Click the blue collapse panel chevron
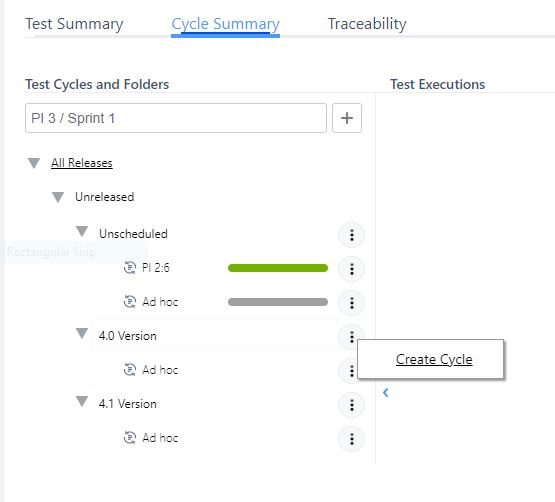Image resolution: width=555 pixels, height=502 pixels. (385, 392)
